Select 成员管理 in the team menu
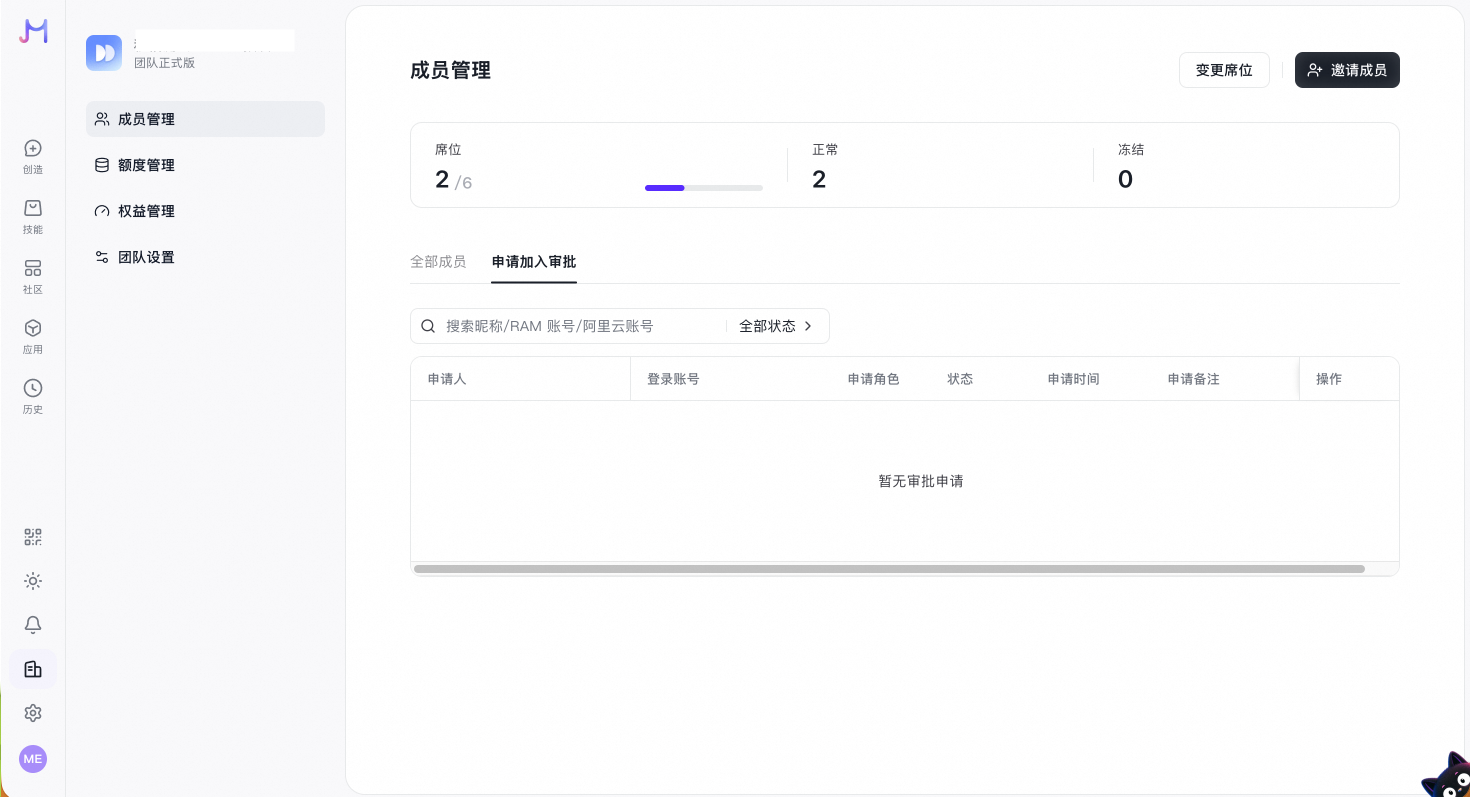This screenshot has width=1470, height=797. (205, 119)
